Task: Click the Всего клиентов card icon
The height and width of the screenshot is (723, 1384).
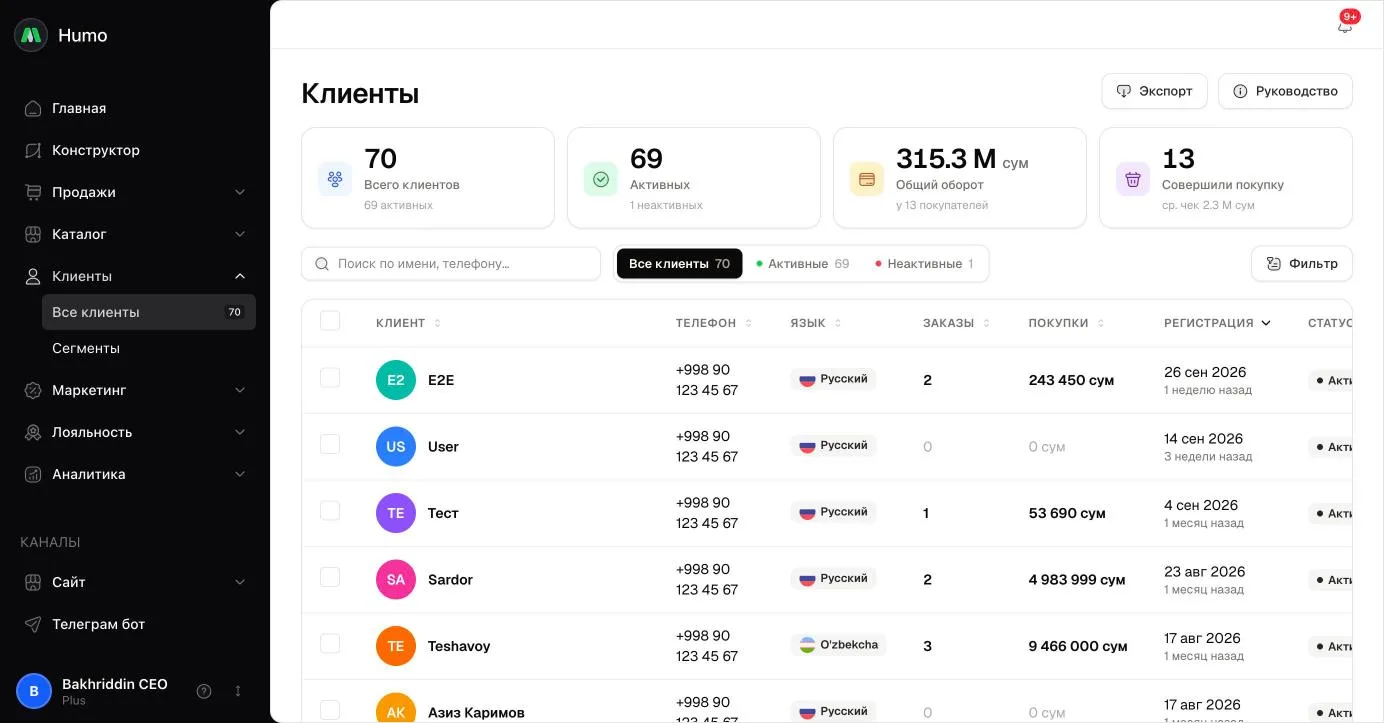Action: click(335, 179)
